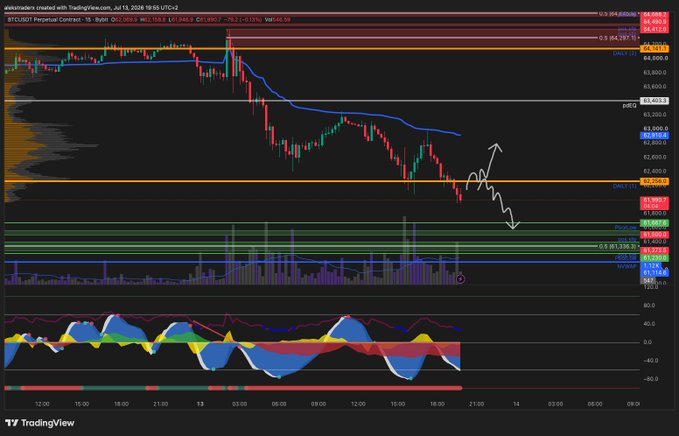Viewport: 679px width, 436px height.
Task: Click the 64,000.0 price axis tick
Action: [654, 58]
